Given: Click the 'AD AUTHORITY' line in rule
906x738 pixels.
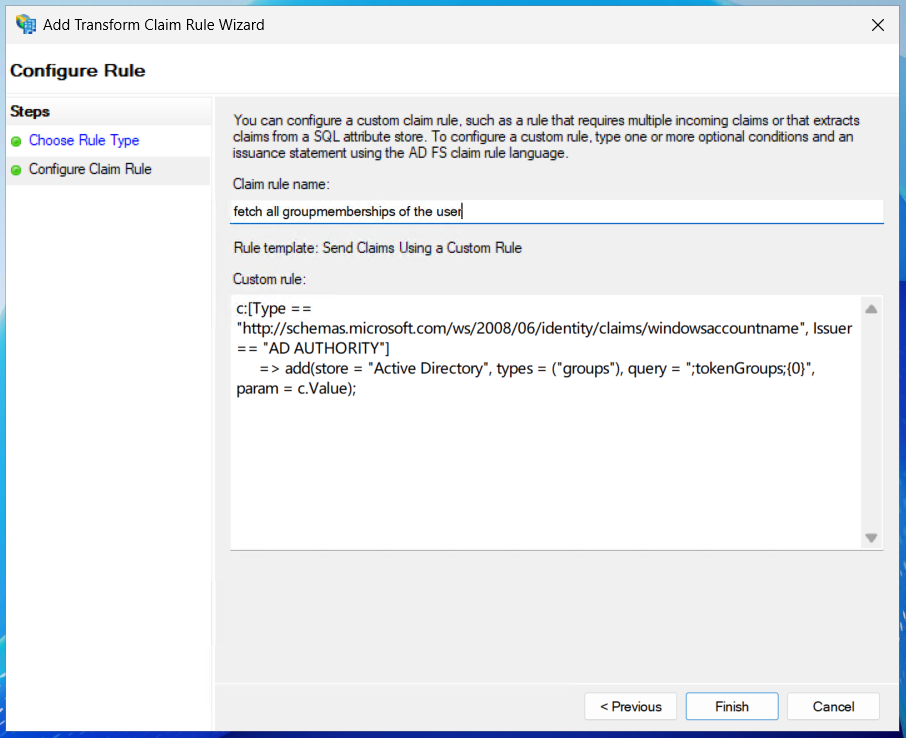Looking at the screenshot, I should pyautogui.click(x=313, y=348).
